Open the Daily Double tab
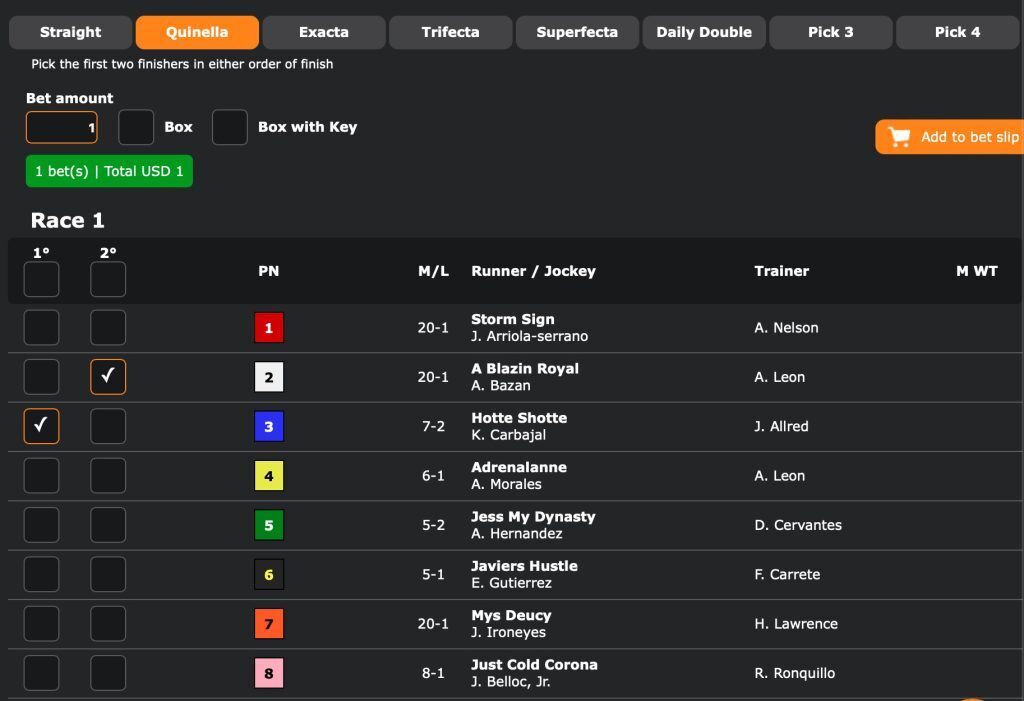This screenshot has width=1024, height=701. click(x=704, y=32)
